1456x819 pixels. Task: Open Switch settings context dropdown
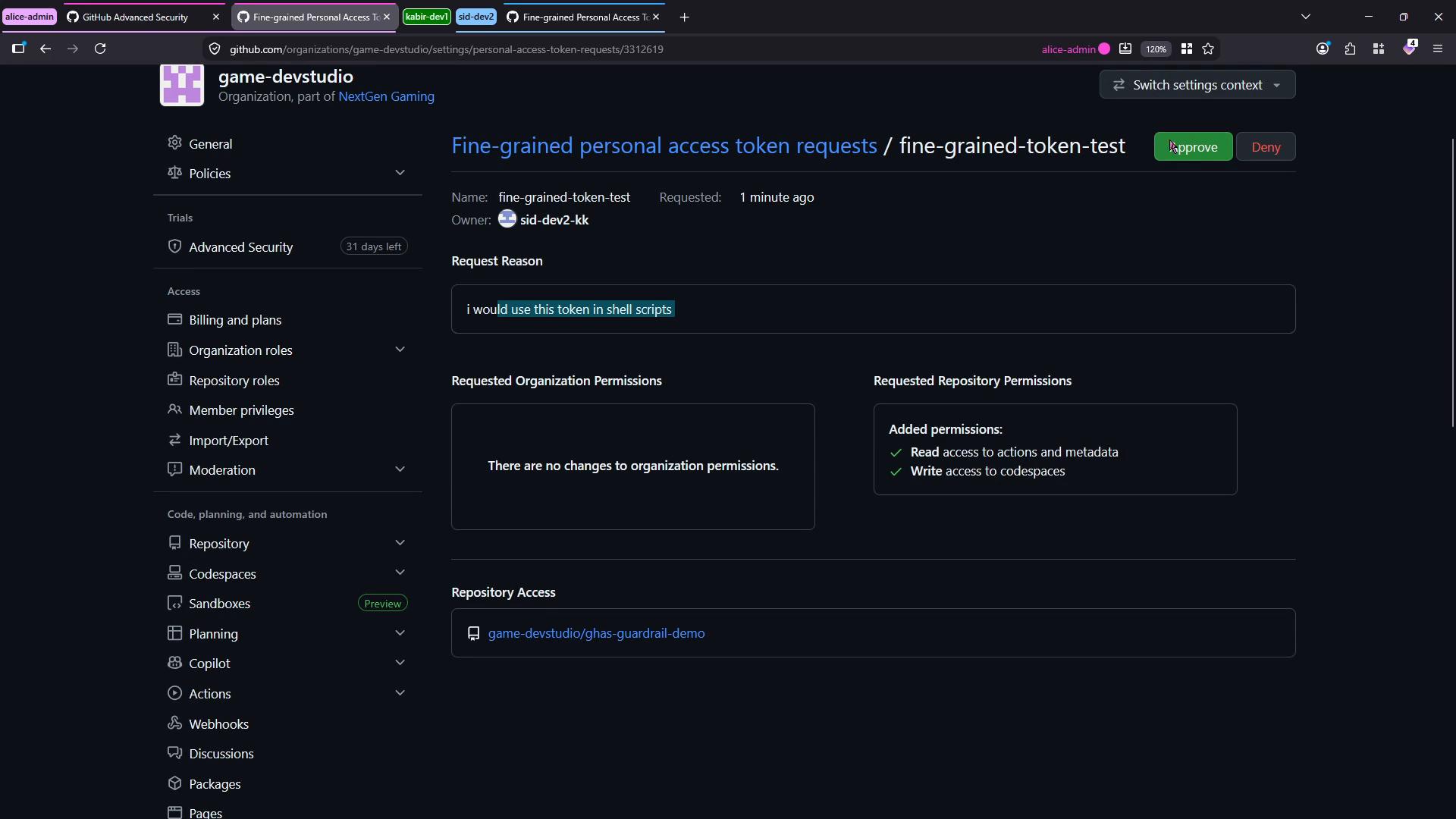pyautogui.click(x=1197, y=85)
